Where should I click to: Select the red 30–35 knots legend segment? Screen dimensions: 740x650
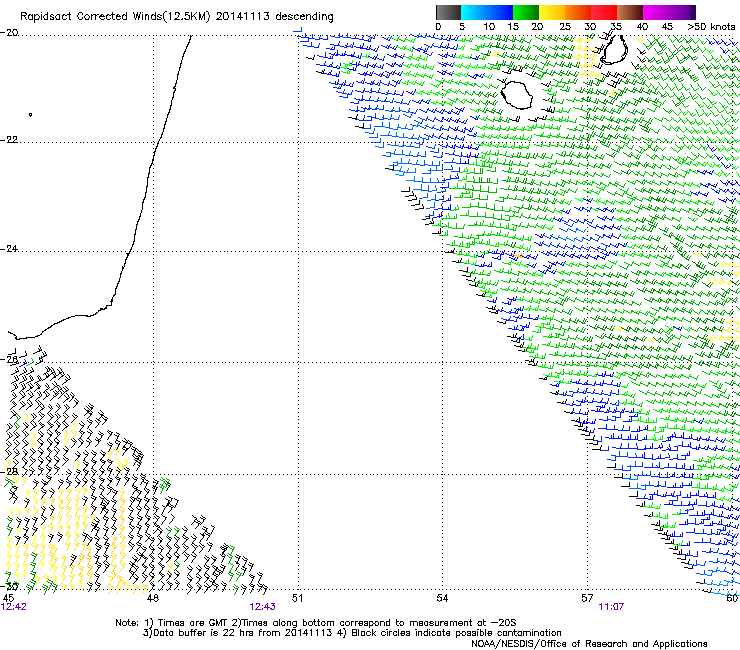click(604, 12)
